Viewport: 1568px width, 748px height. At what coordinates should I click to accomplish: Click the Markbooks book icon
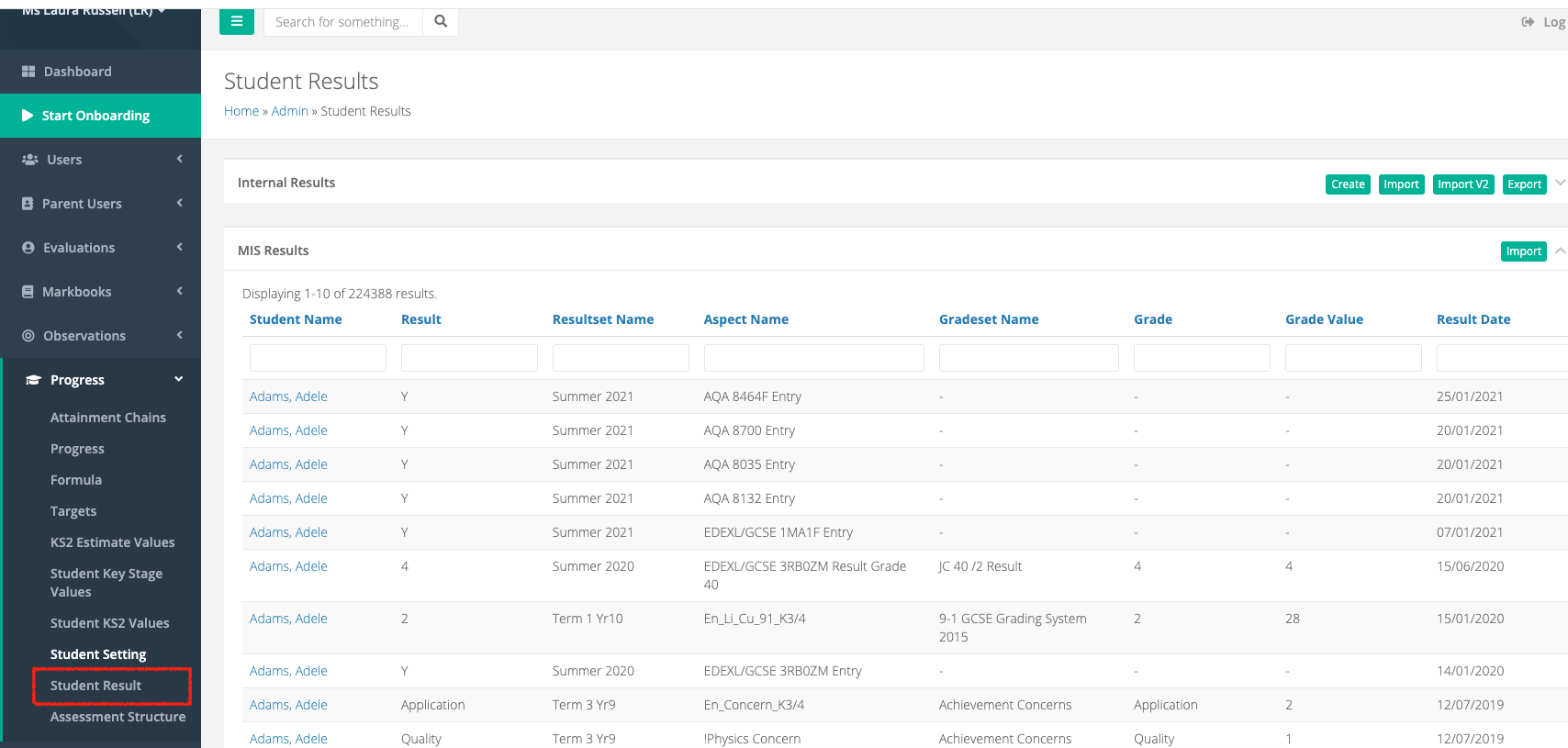click(x=28, y=292)
